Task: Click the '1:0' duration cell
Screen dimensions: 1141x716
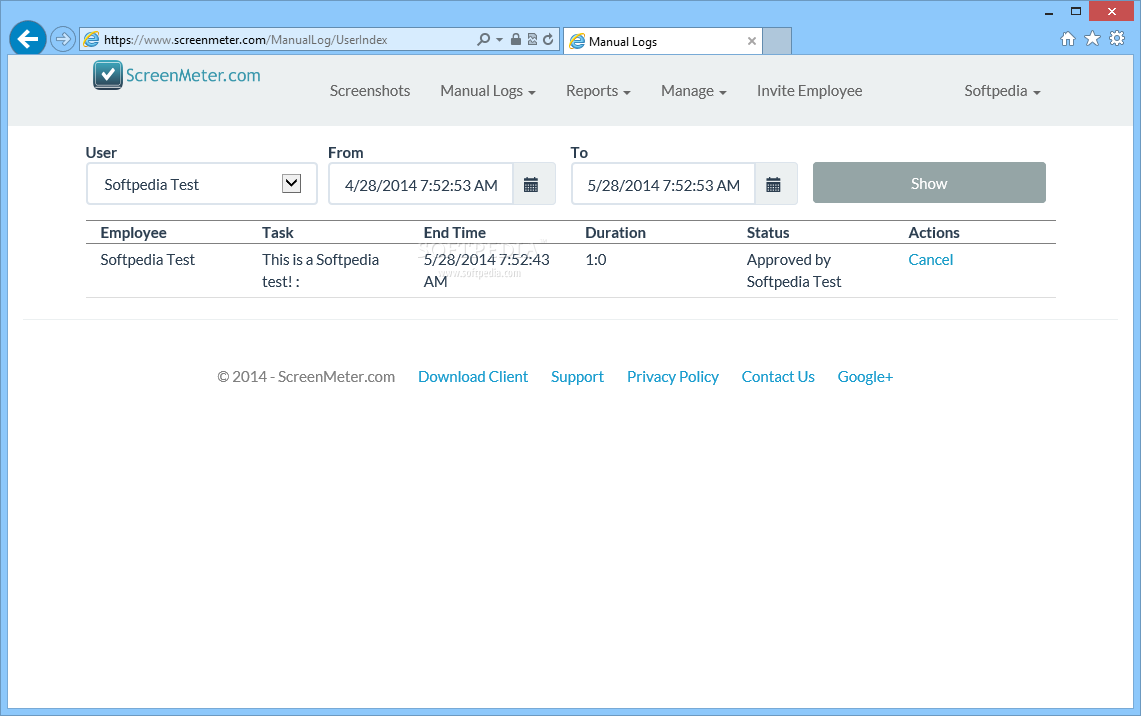Action: pos(595,260)
